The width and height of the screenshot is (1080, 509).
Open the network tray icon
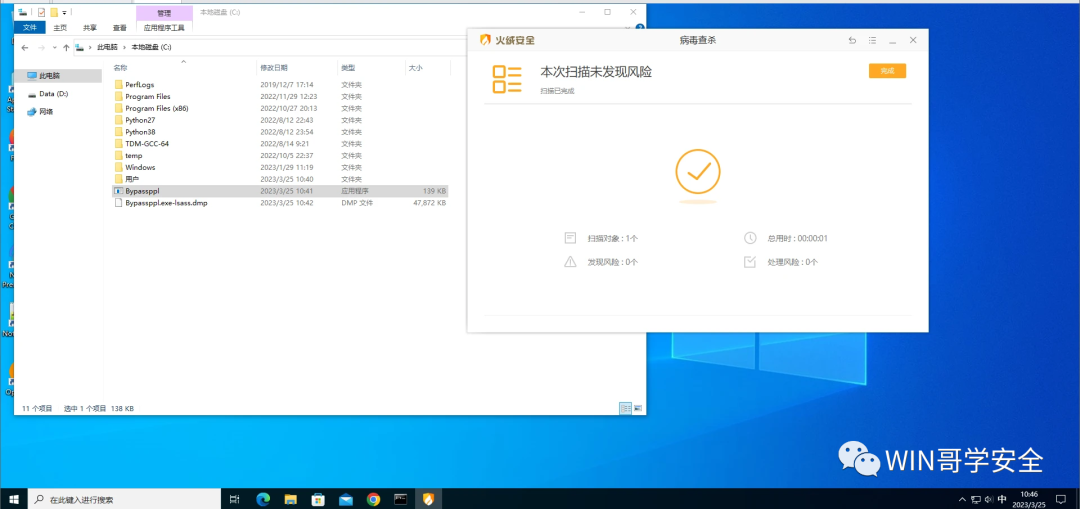975,499
